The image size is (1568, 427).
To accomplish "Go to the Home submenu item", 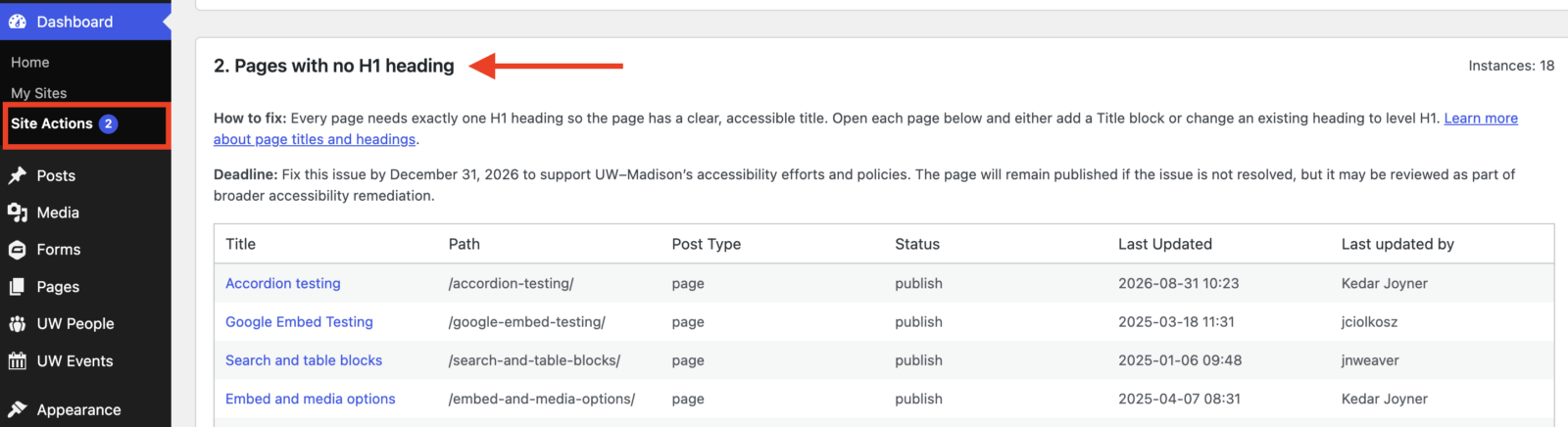I will click(30, 62).
